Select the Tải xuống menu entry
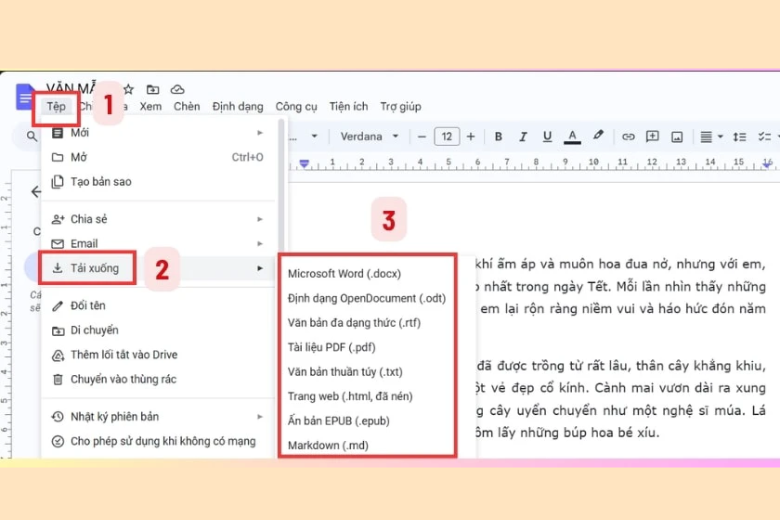The image size is (780, 520). (158, 268)
